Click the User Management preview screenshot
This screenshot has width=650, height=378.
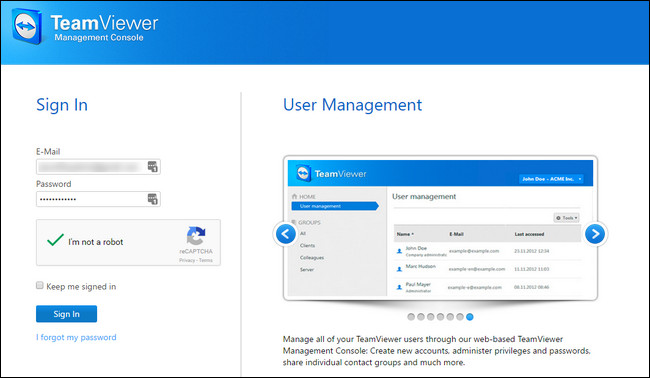pyautogui.click(x=440, y=228)
